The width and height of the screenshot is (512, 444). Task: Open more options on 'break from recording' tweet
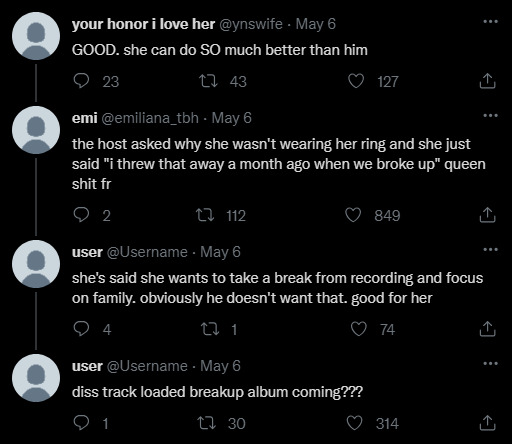coord(490,250)
